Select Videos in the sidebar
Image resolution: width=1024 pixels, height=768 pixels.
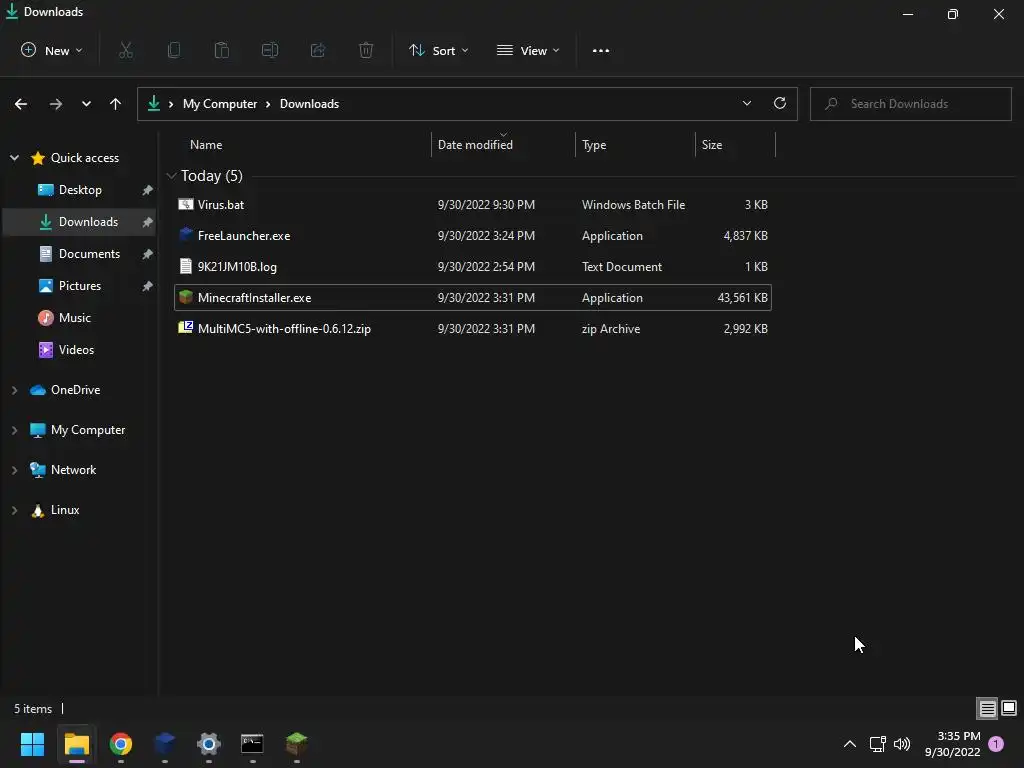click(80, 350)
